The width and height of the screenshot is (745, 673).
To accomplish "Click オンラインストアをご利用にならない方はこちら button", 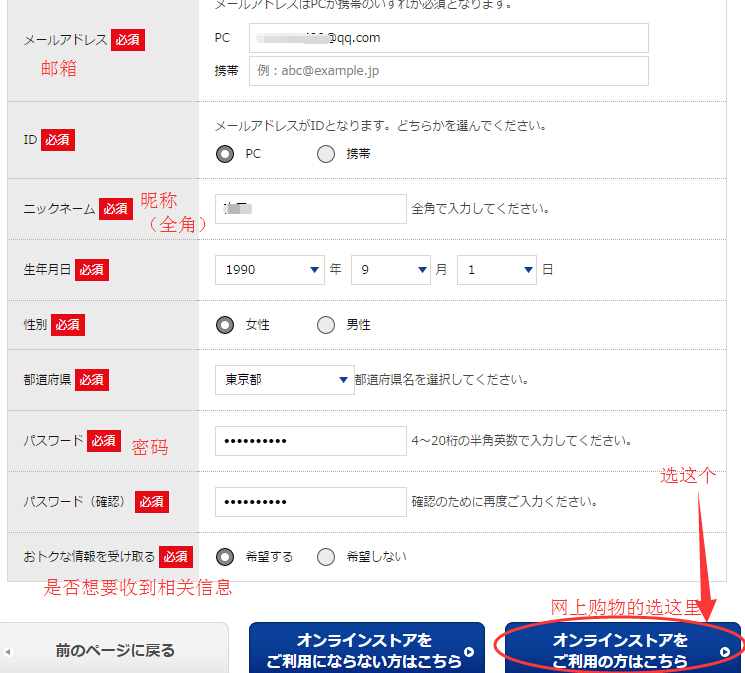I will coord(364,650).
